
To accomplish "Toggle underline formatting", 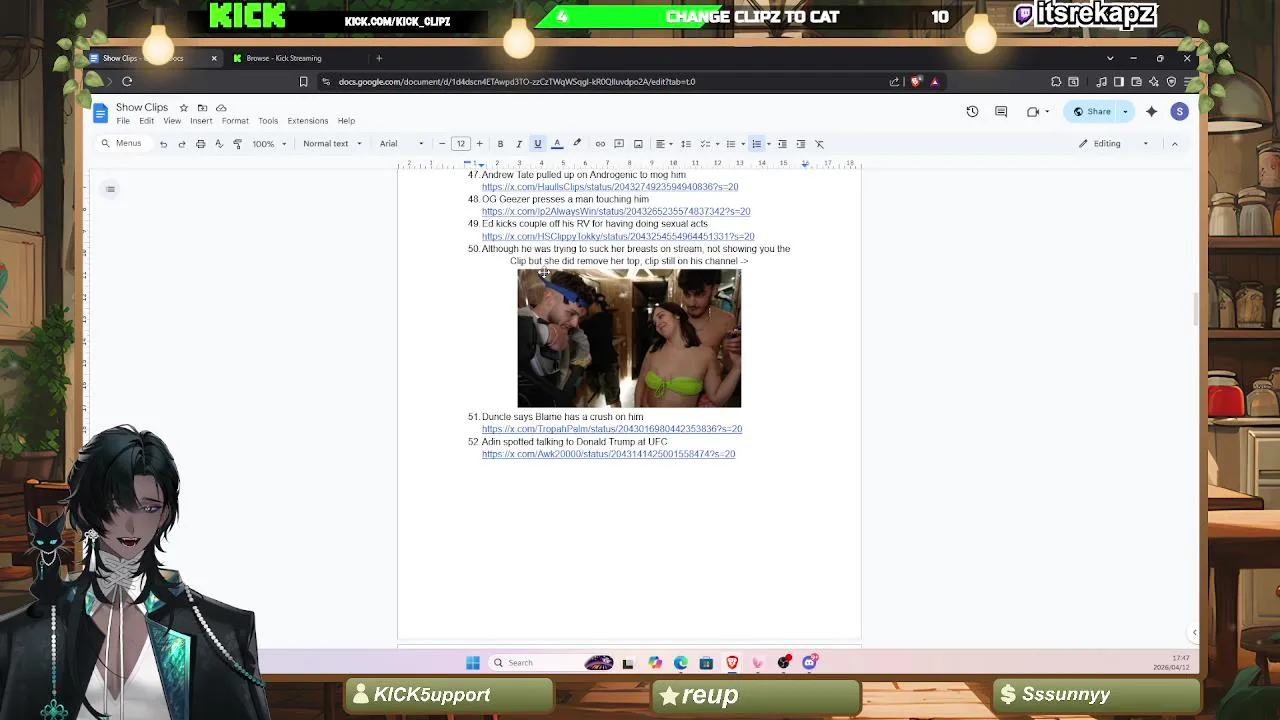I will click(x=537, y=144).
